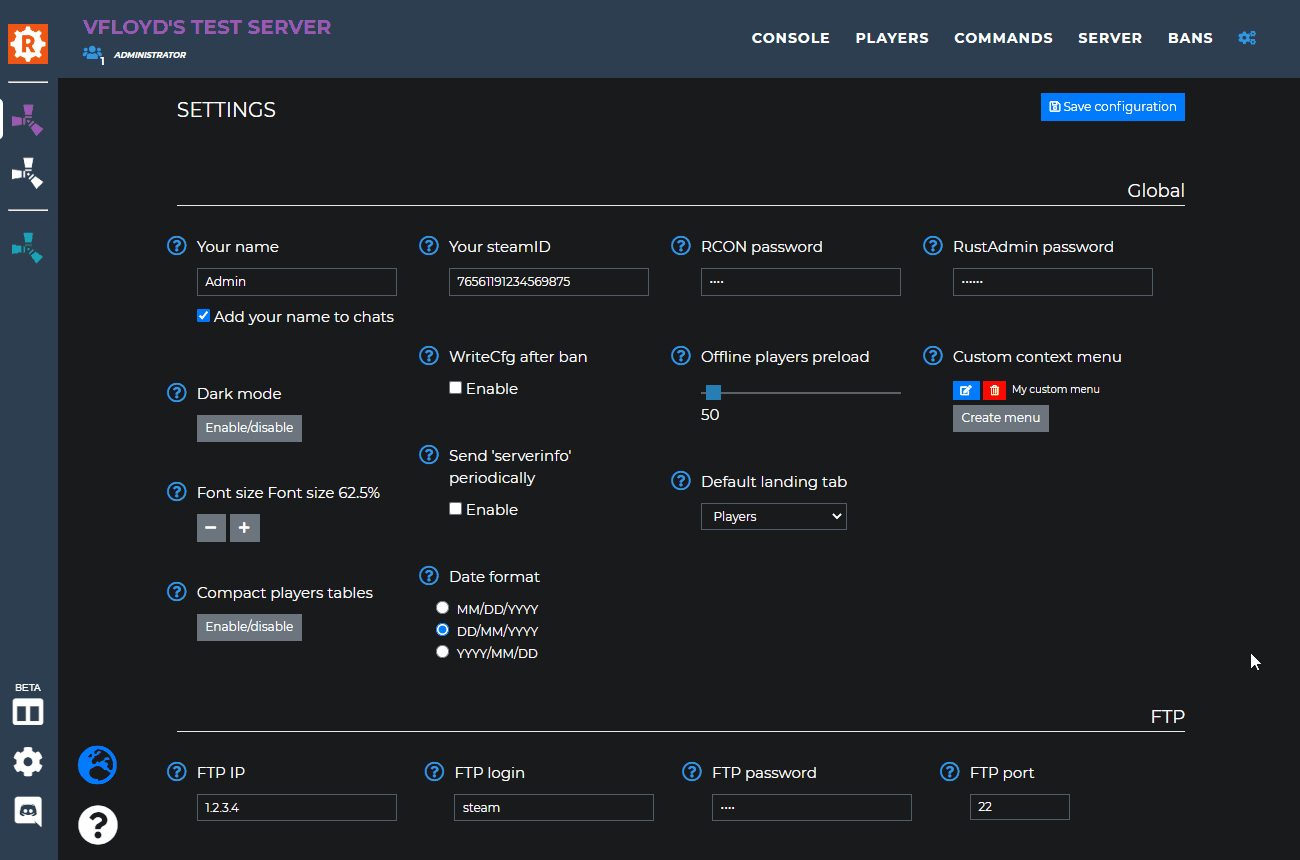Edit My custom menu with blue pencil icon
The height and width of the screenshot is (860, 1300).
[966, 390]
